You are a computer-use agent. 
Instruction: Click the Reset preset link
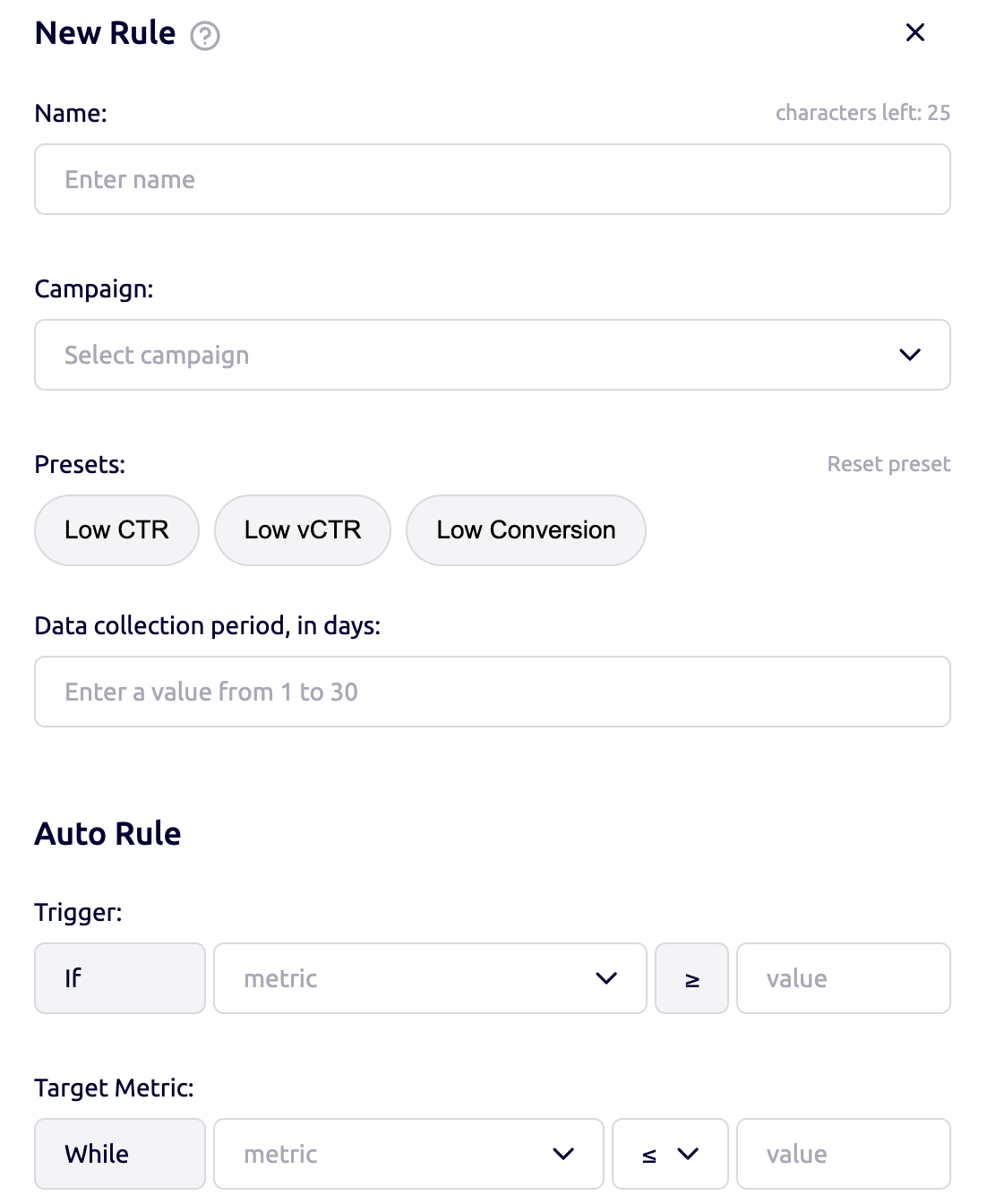[888, 464]
